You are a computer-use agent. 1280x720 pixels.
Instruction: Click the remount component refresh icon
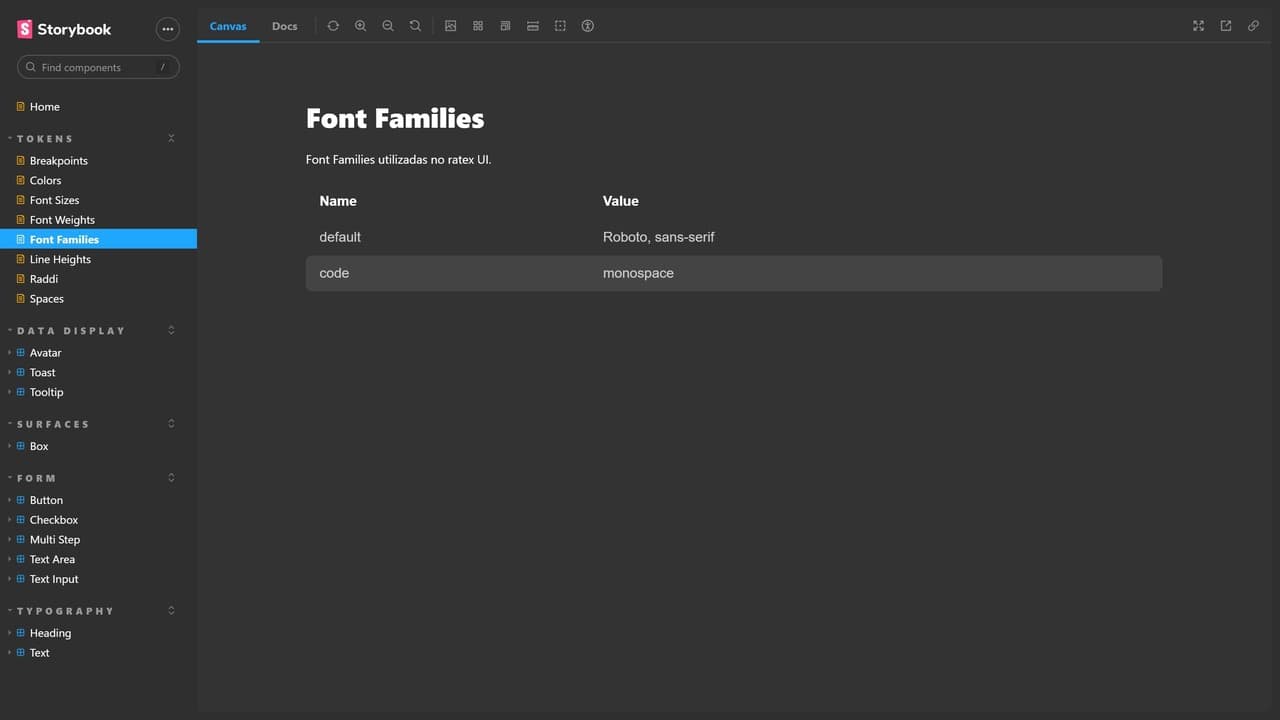pyautogui.click(x=333, y=26)
